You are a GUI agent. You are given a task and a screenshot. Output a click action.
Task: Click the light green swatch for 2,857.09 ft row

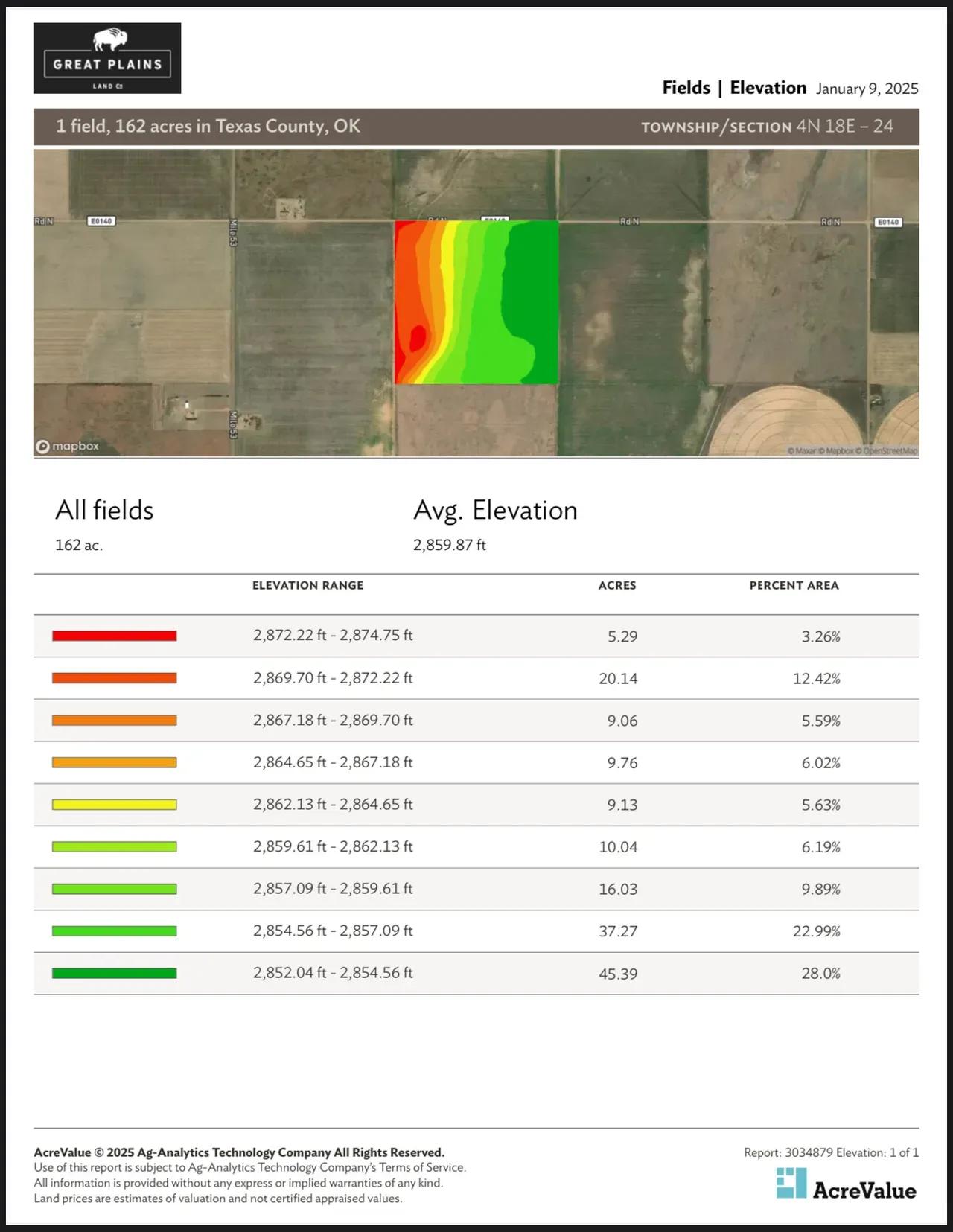(x=115, y=889)
